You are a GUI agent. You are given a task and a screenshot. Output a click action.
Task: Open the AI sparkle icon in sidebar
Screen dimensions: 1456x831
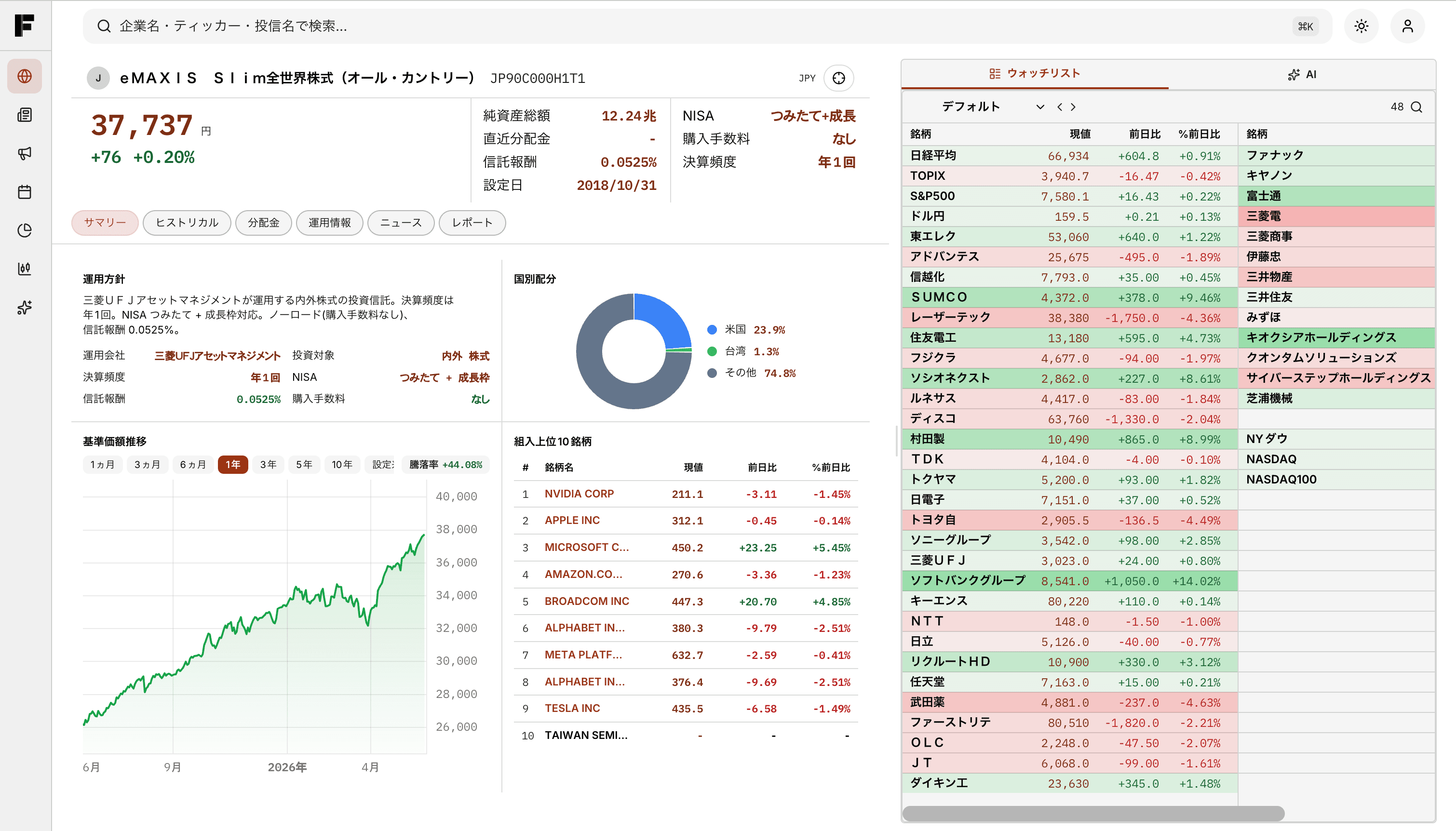tap(25, 308)
